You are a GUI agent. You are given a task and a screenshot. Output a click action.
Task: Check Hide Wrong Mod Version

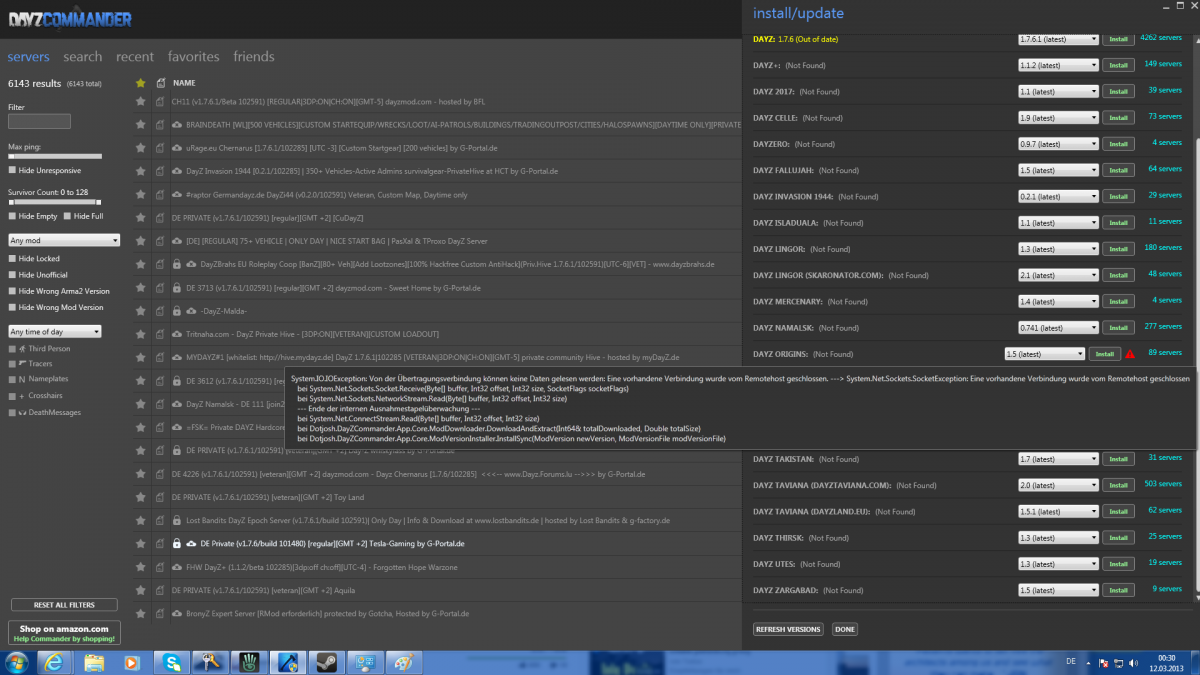(13, 307)
